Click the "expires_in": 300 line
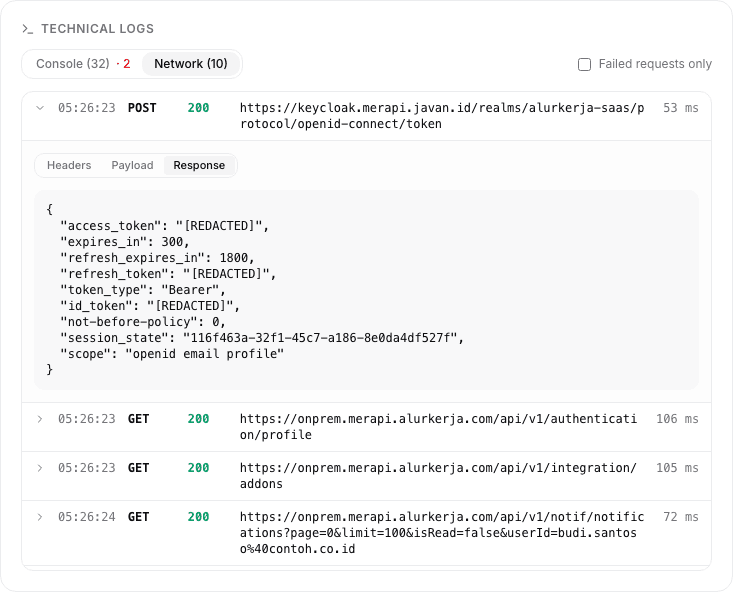 (x=125, y=242)
